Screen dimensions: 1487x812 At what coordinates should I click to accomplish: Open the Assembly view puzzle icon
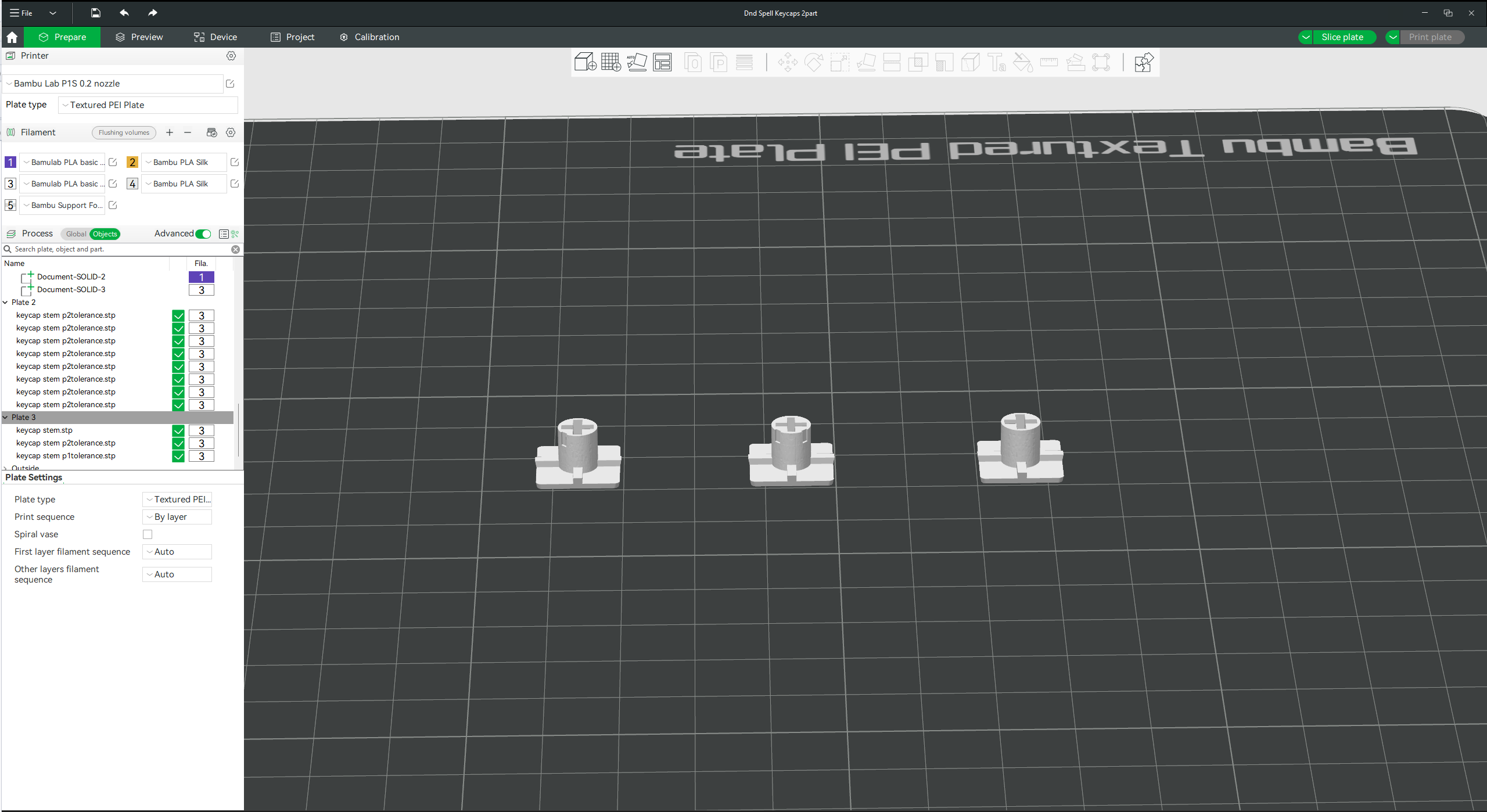tap(1143, 62)
